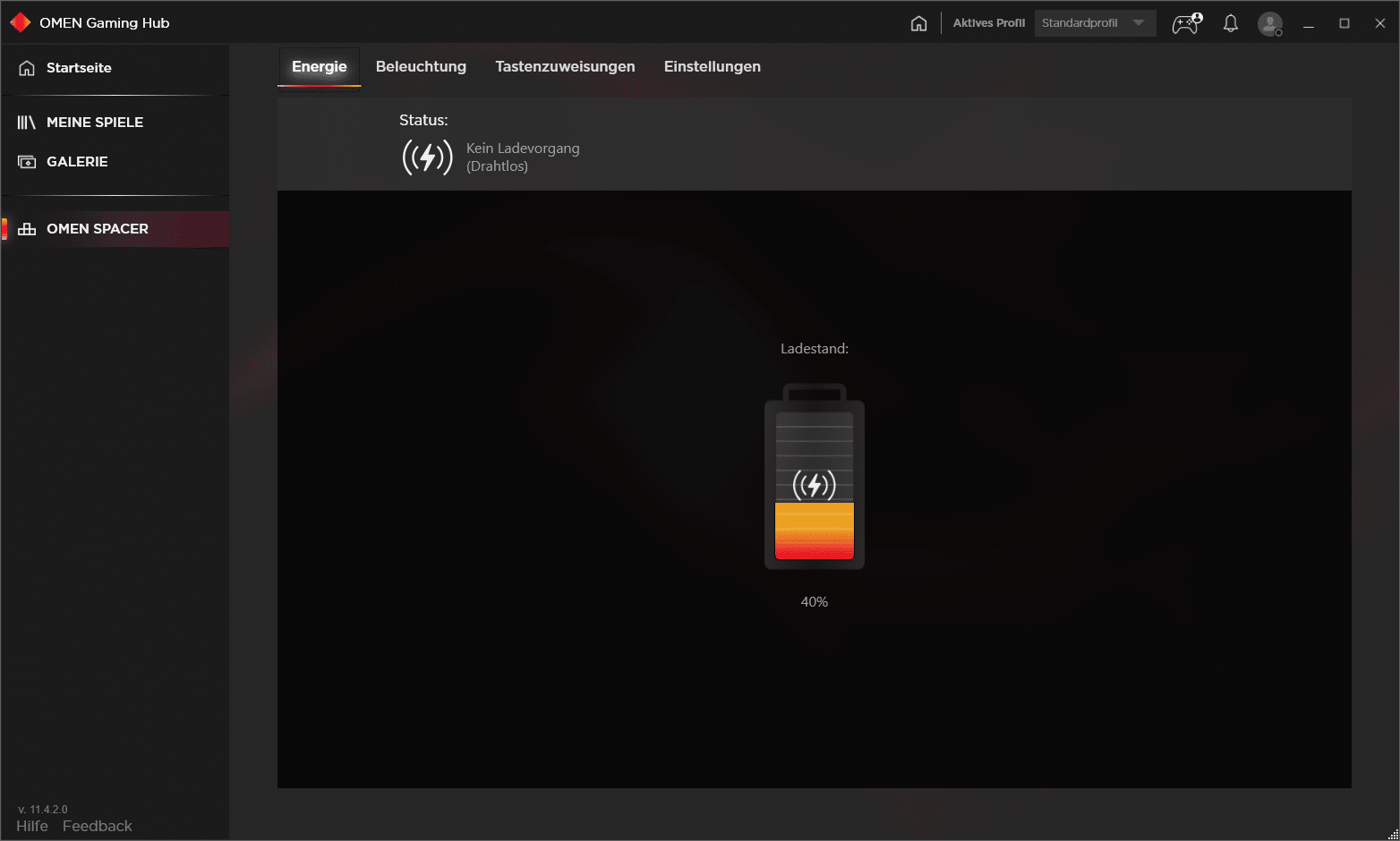Click the home icon in title bar

point(918,23)
